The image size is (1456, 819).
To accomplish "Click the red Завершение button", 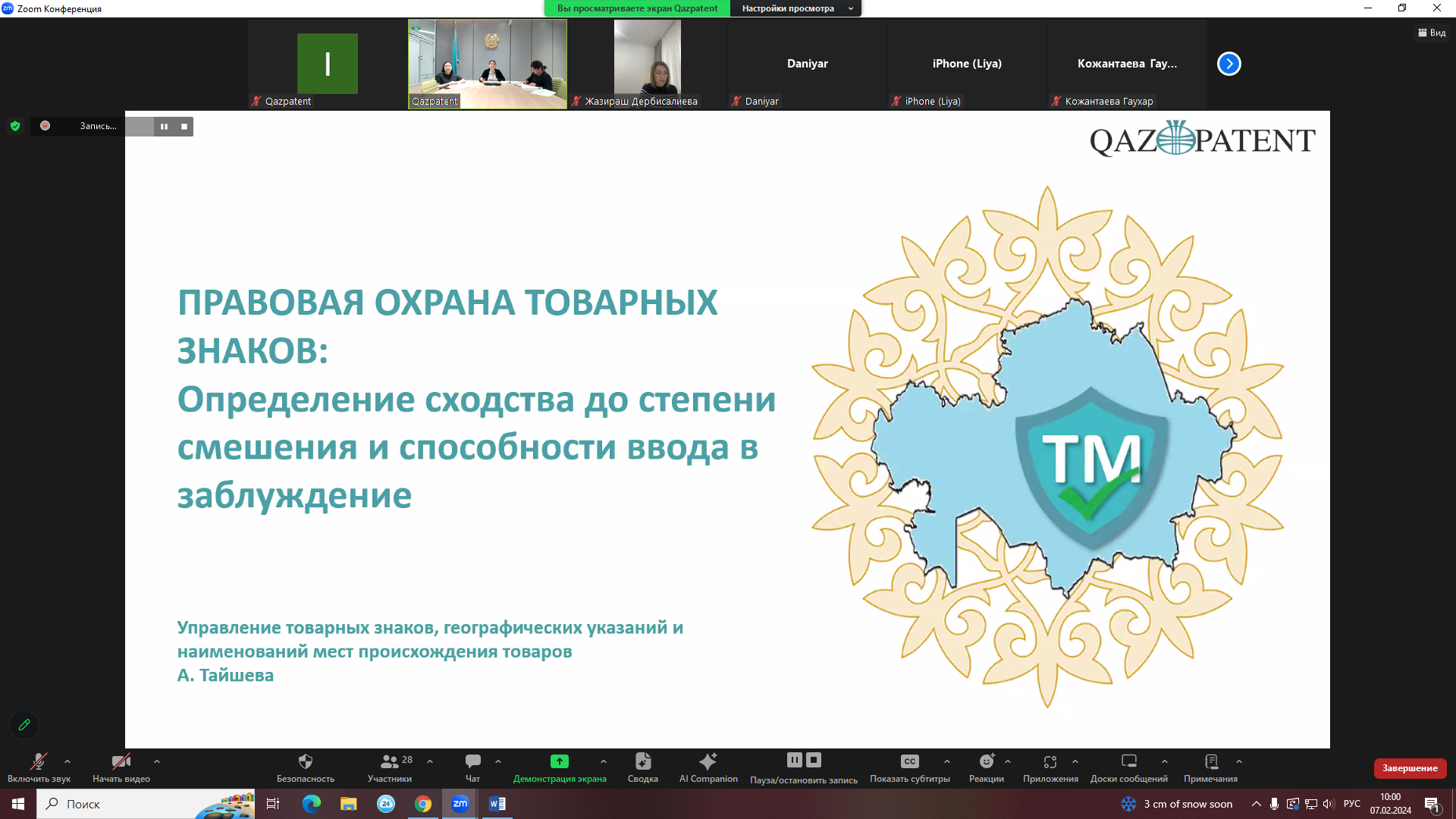I will [1410, 768].
